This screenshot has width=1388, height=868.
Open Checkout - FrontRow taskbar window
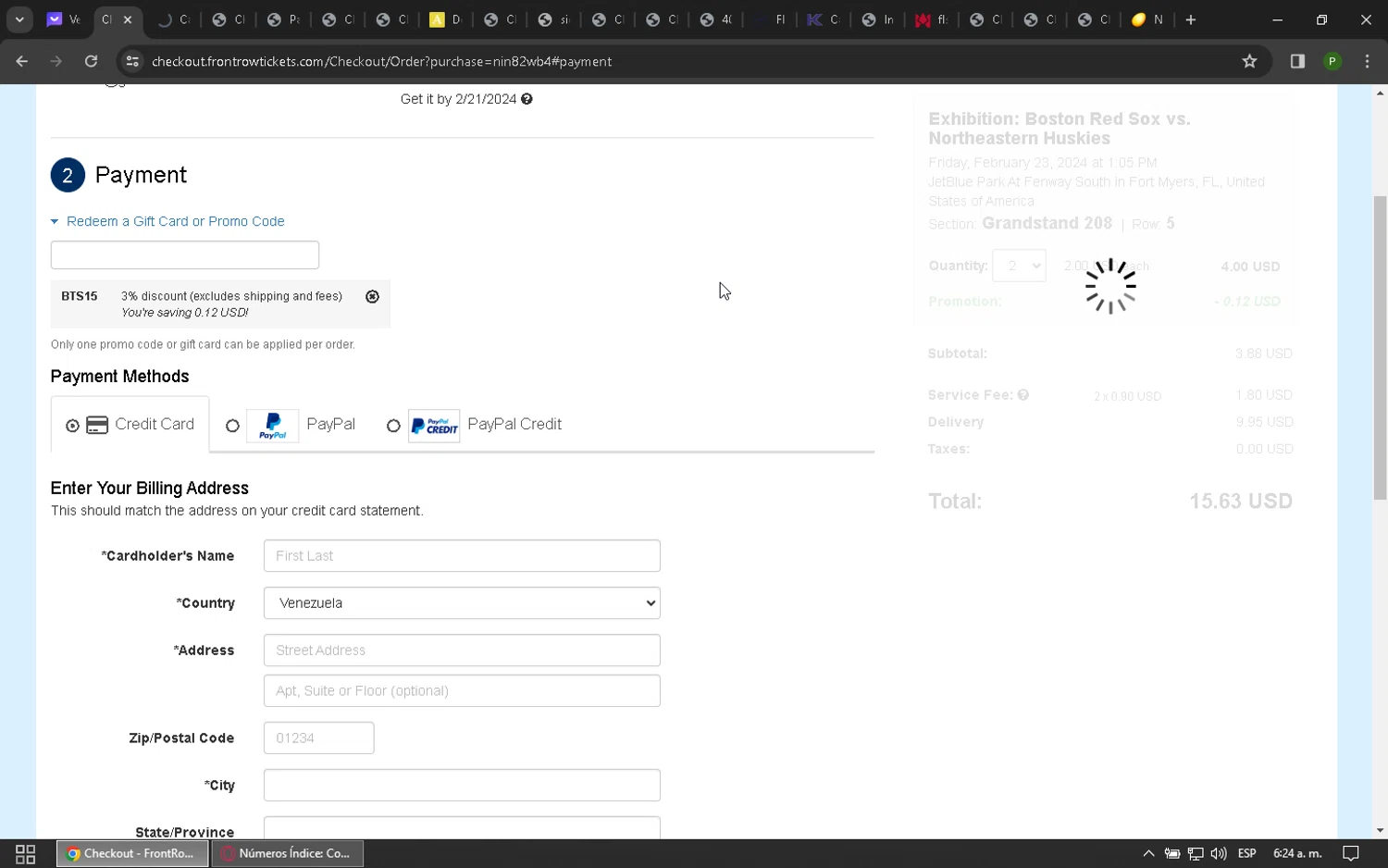134,853
